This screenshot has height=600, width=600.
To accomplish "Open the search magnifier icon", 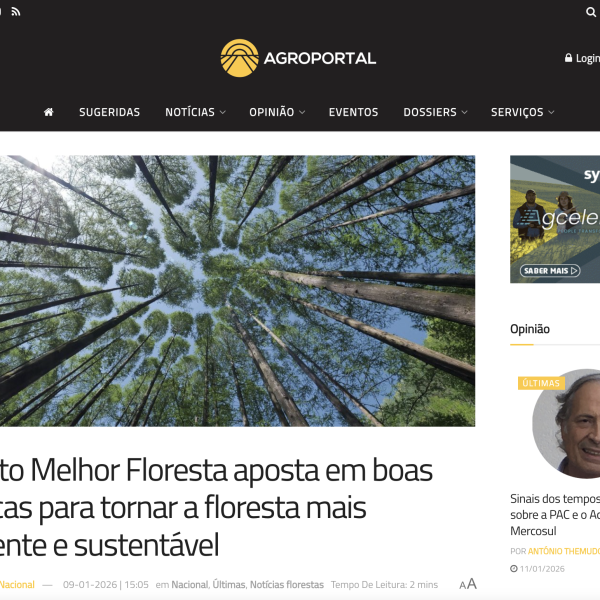I will pos(591,12).
